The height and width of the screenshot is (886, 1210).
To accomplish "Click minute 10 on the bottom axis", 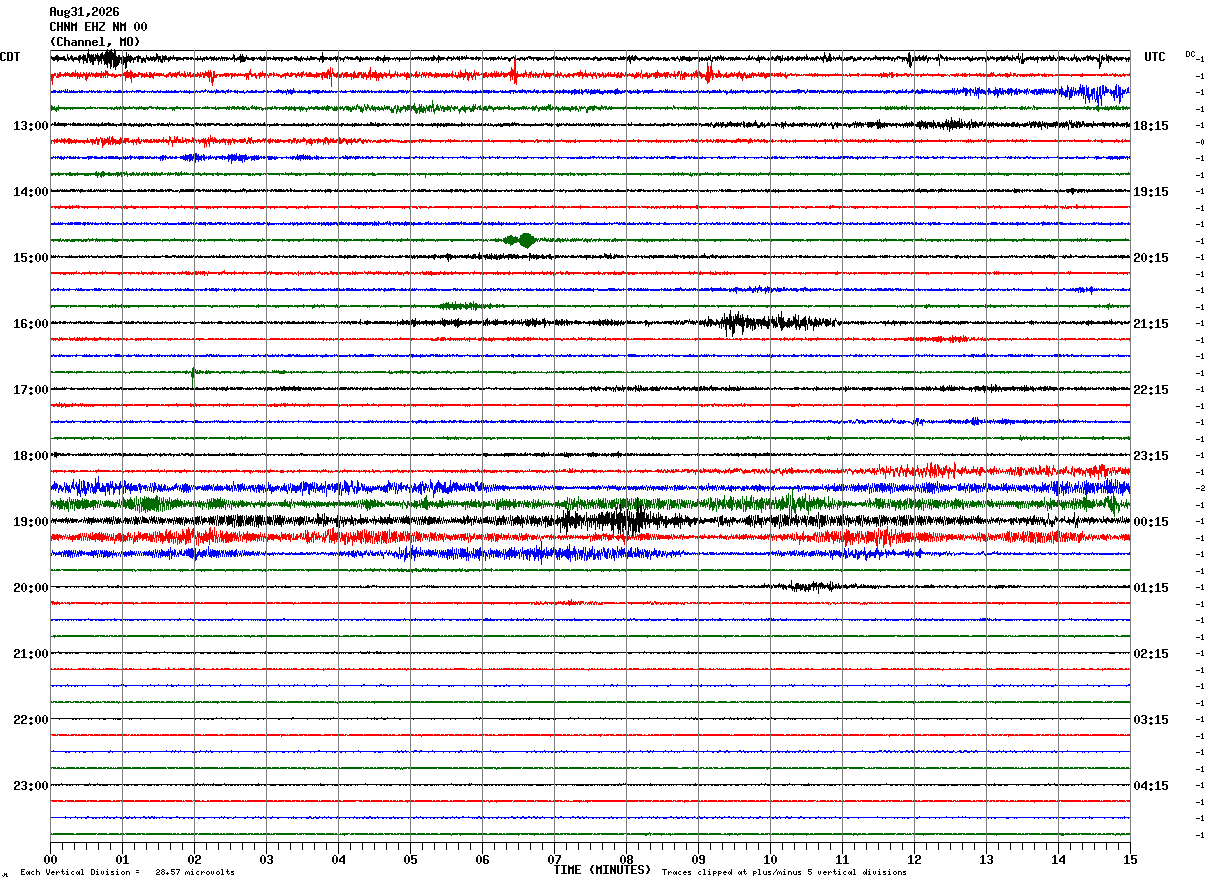I will click(x=770, y=860).
